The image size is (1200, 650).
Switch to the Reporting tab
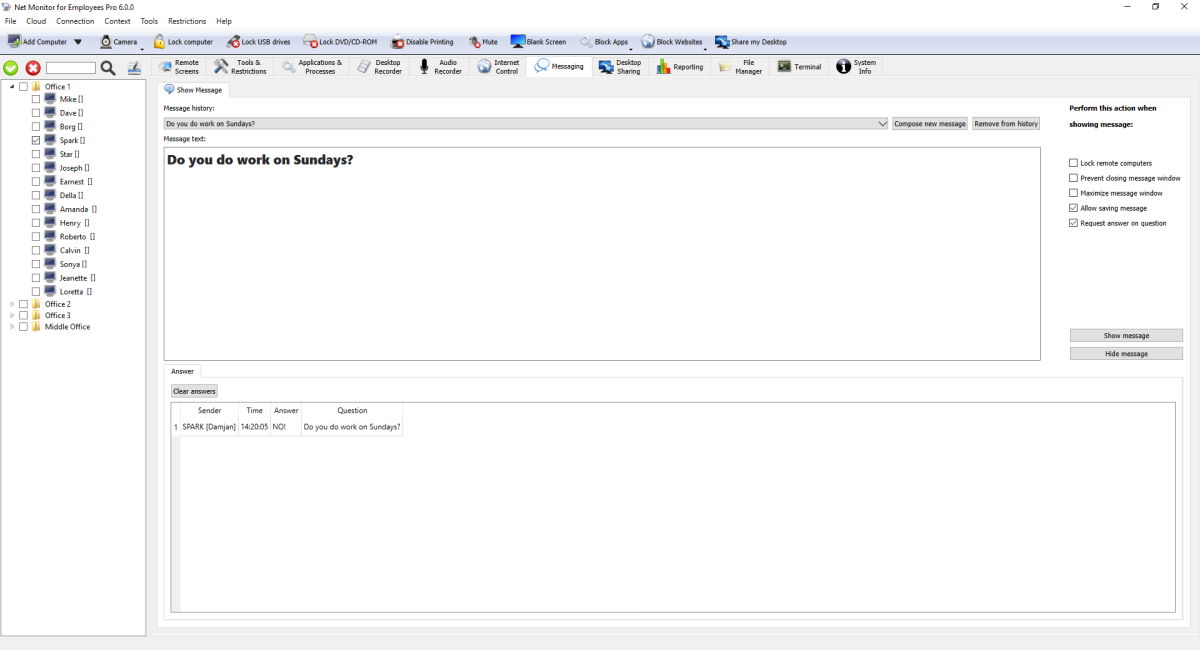click(x=679, y=67)
